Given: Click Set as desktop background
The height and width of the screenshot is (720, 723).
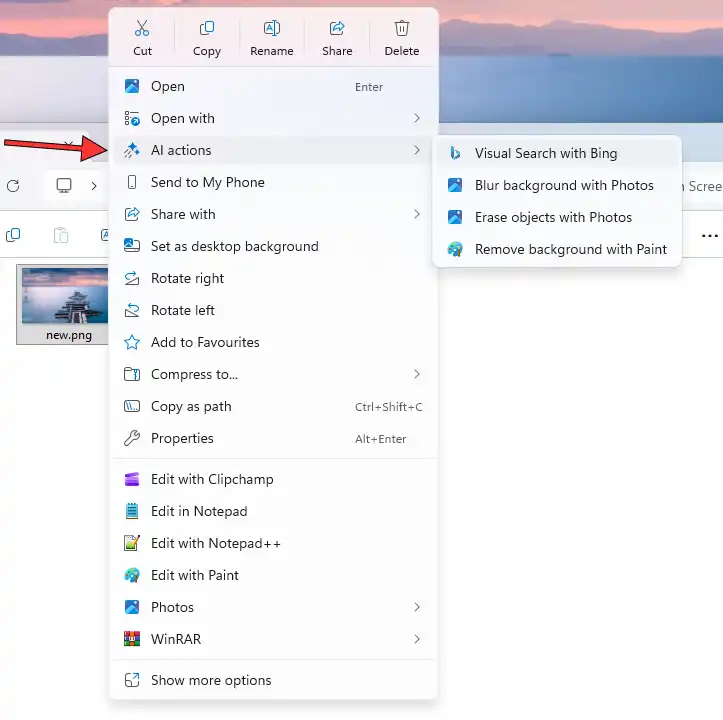Looking at the screenshot, I should [234, 246].
